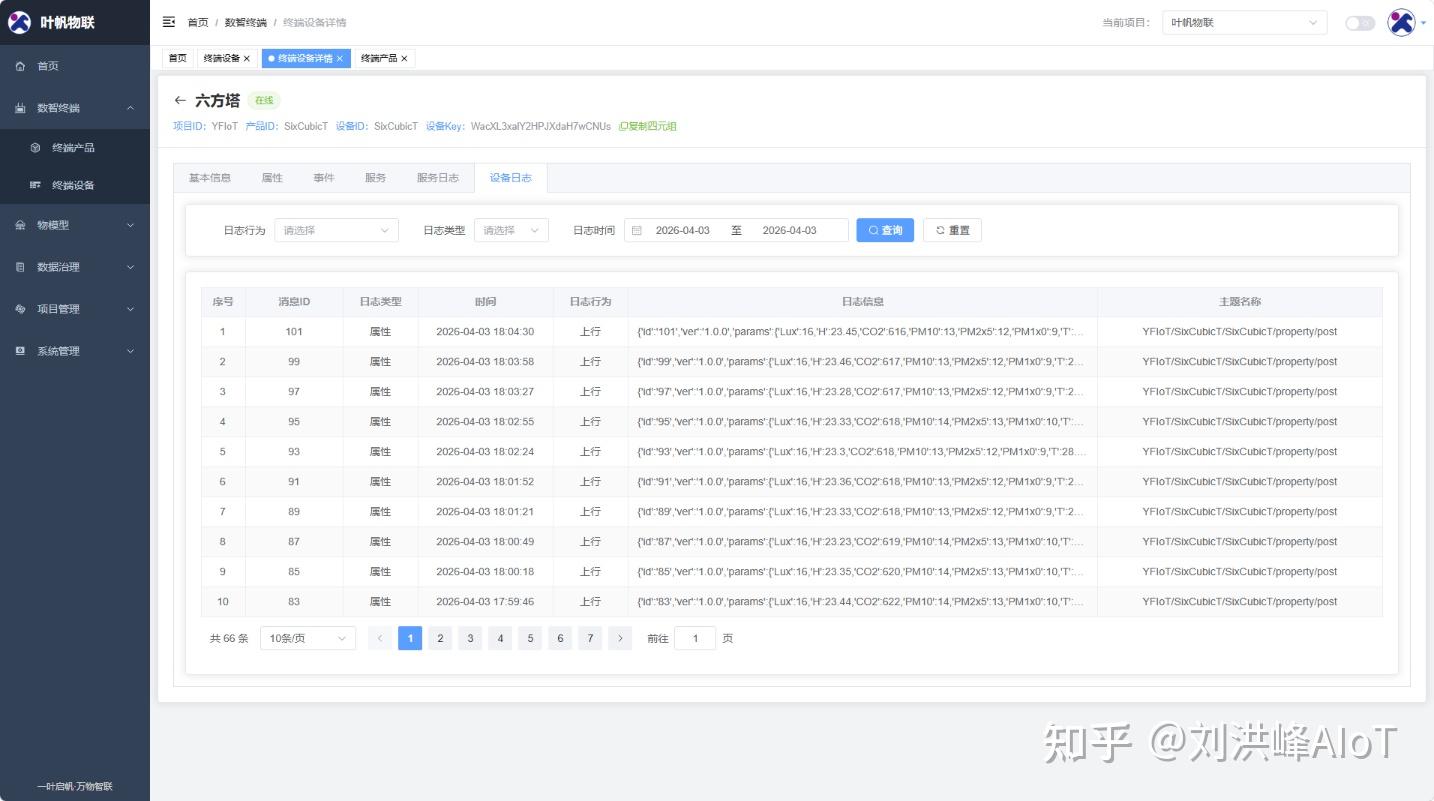The image size is (1434, 801).
Task: Close the 终端产品 tab
Action: click(404, 59)
